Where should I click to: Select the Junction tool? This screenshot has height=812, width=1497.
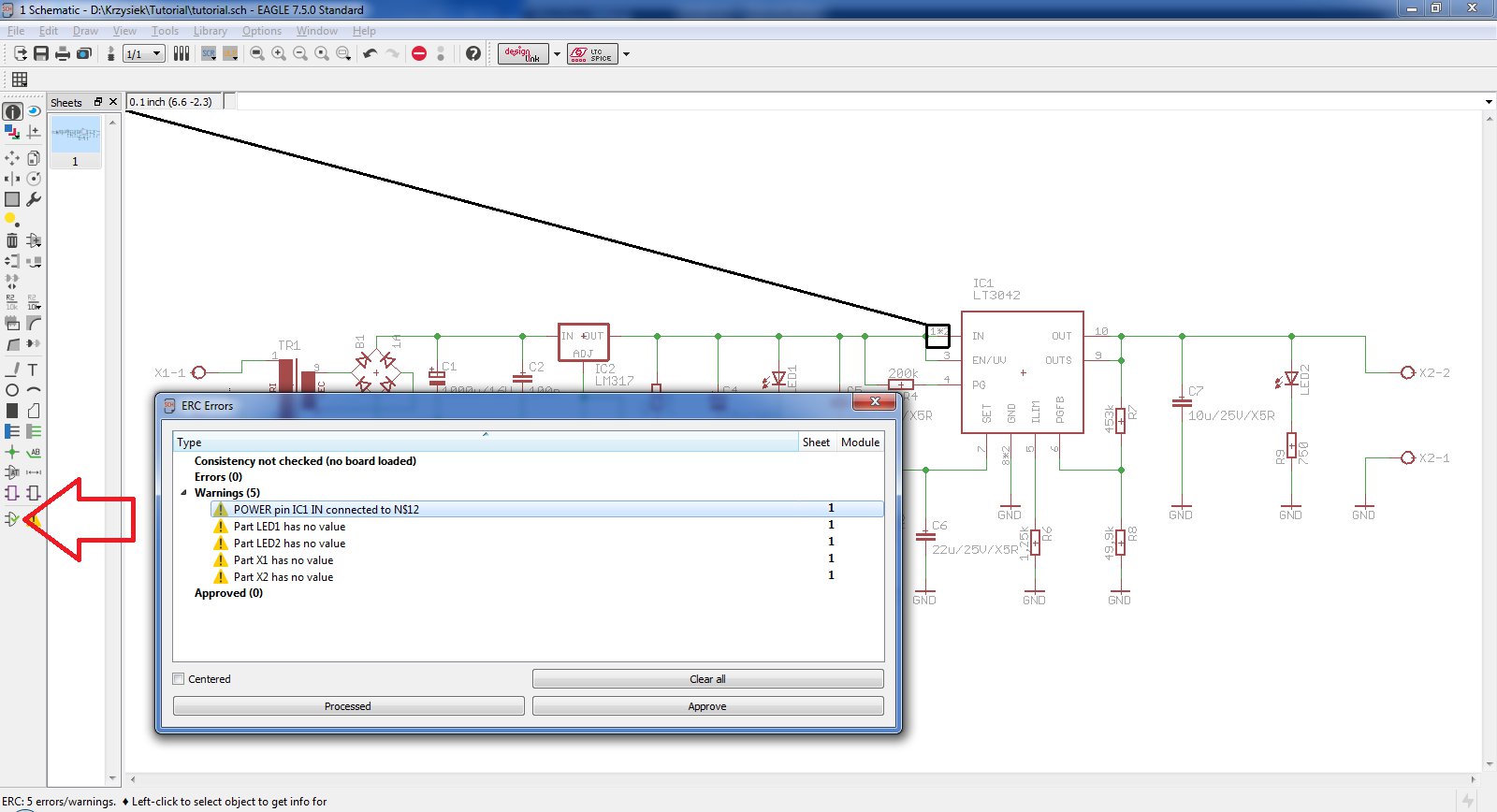(12, 452)
